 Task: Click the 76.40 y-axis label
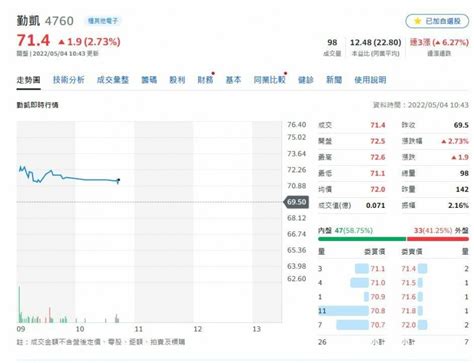coord(297,125)
